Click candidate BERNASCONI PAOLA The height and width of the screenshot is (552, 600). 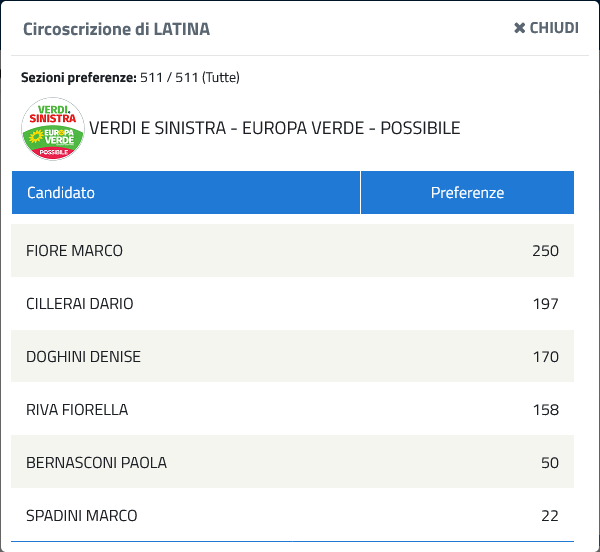click(x=96, y=462)
